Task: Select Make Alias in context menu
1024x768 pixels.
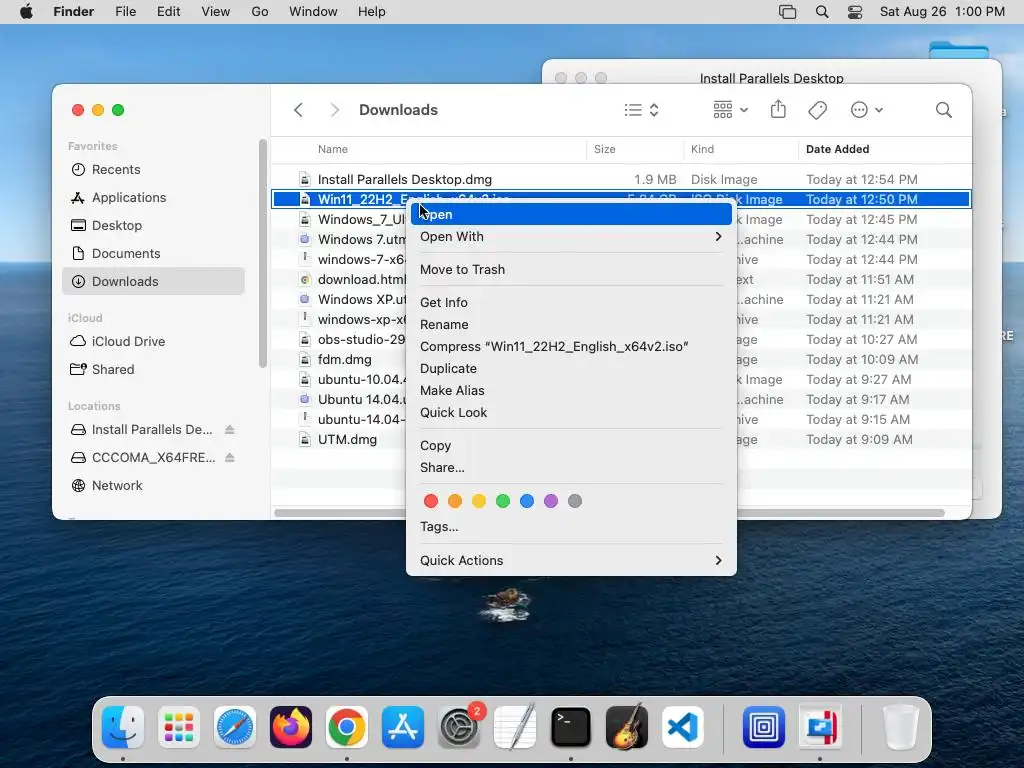Action: click(x=571, y=391)
